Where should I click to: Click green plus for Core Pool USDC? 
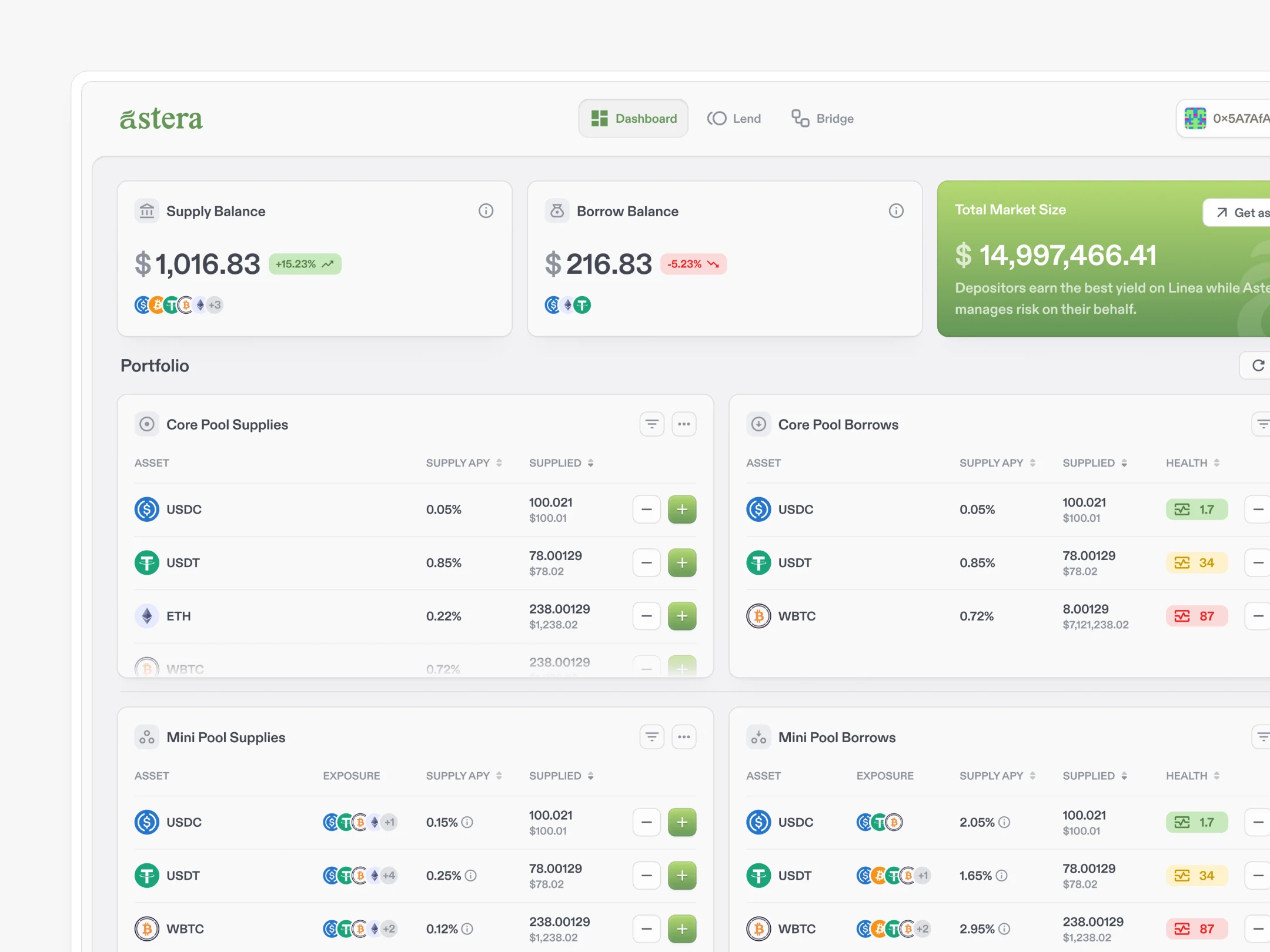(682, 509)
